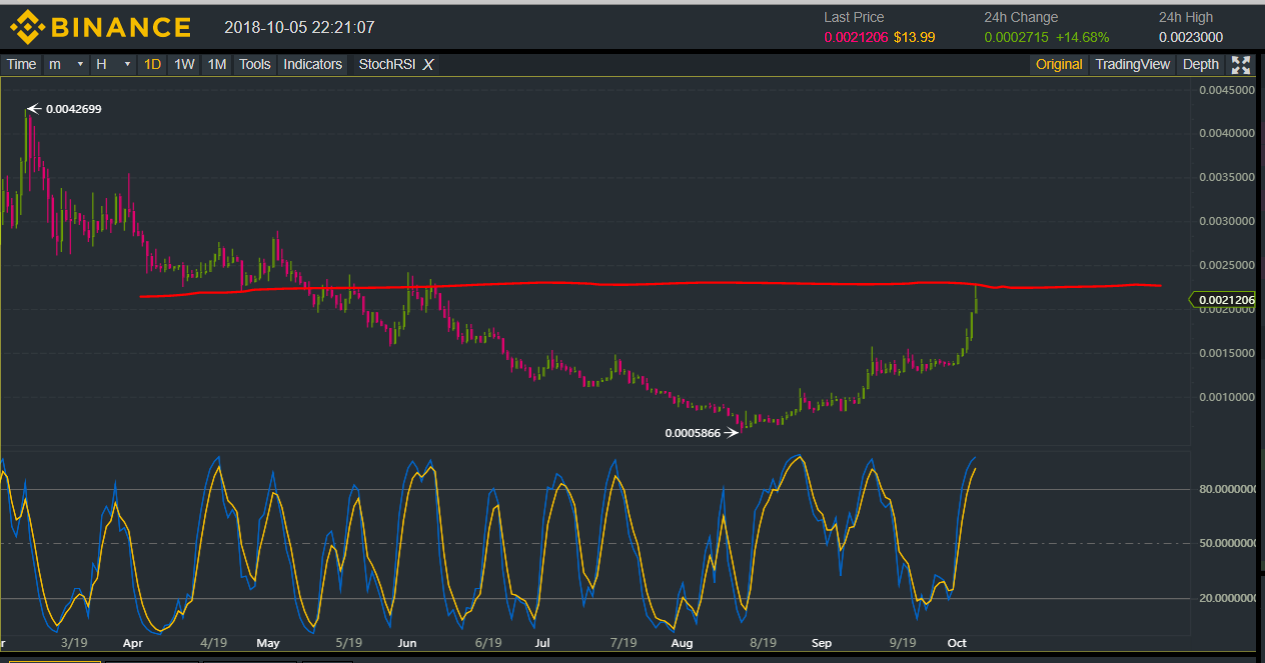Open the Indicators menu
The image size is (1265, 663).
coord(313,65)
